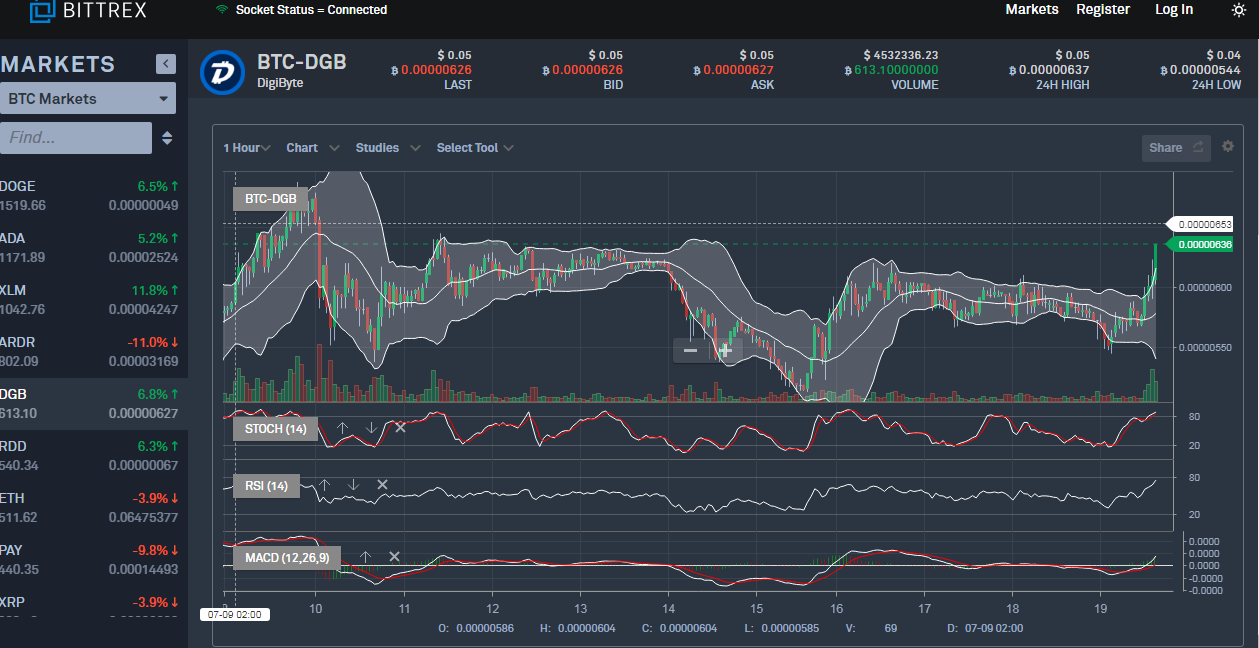This screenshot has height=648, width=1259.
Task: Toggle the light/dark theme sun icon
Action: point(1238,10)
